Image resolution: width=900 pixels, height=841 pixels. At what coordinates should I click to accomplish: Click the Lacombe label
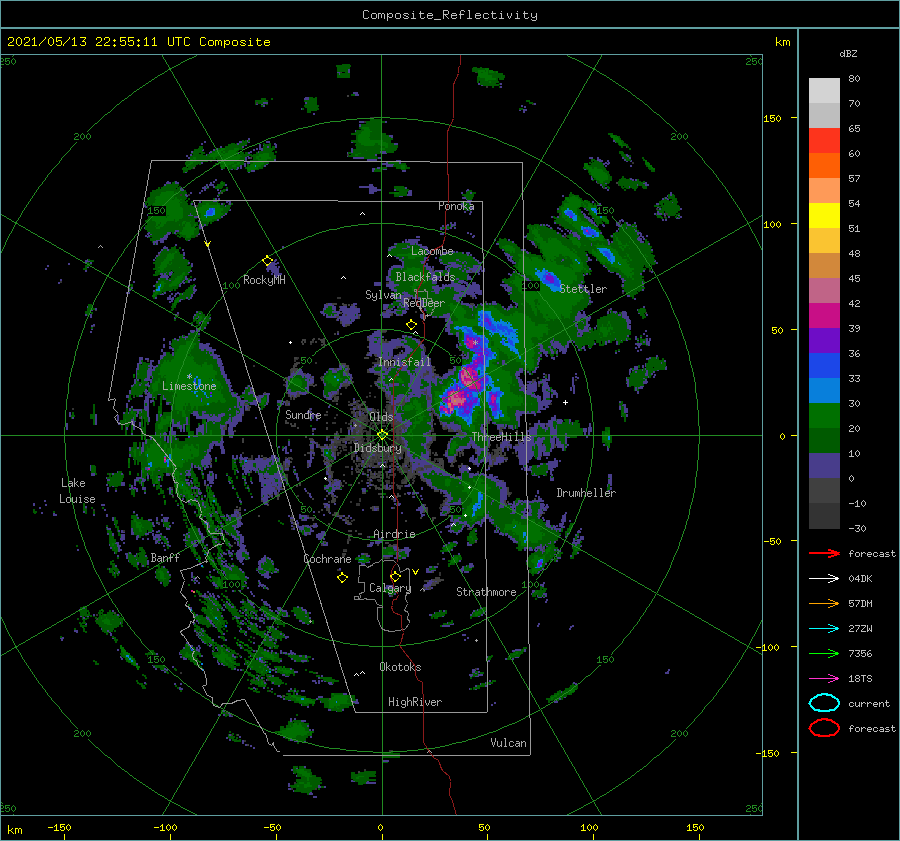tap(432, 251)
